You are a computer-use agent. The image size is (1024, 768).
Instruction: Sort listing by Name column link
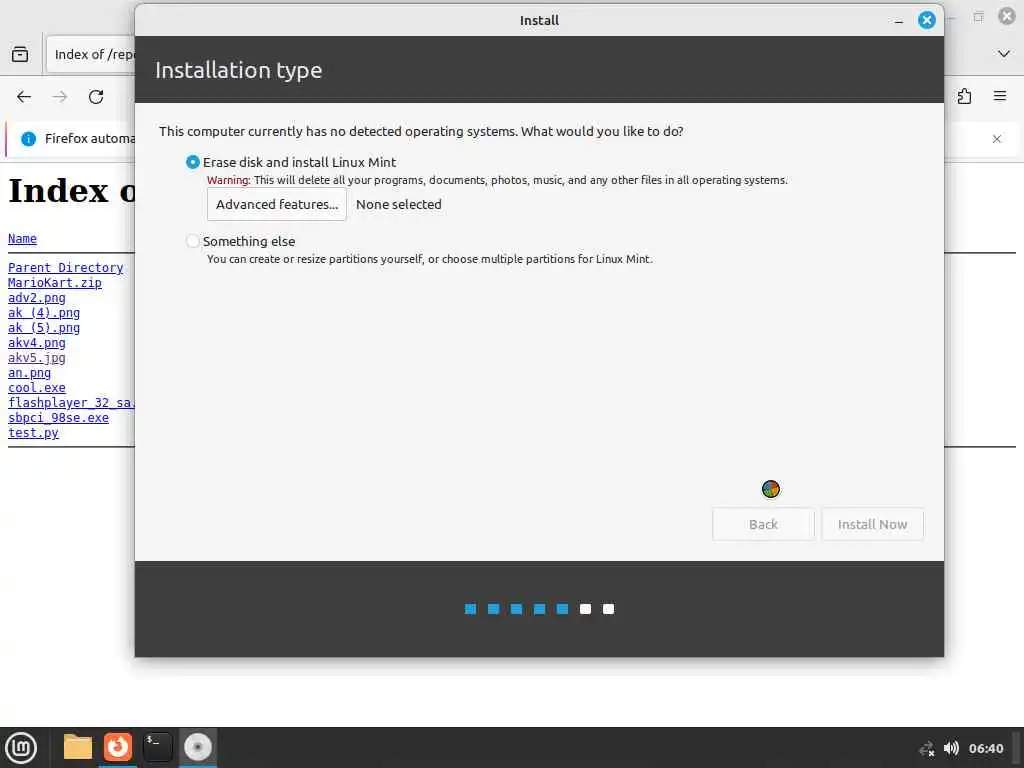22,239
